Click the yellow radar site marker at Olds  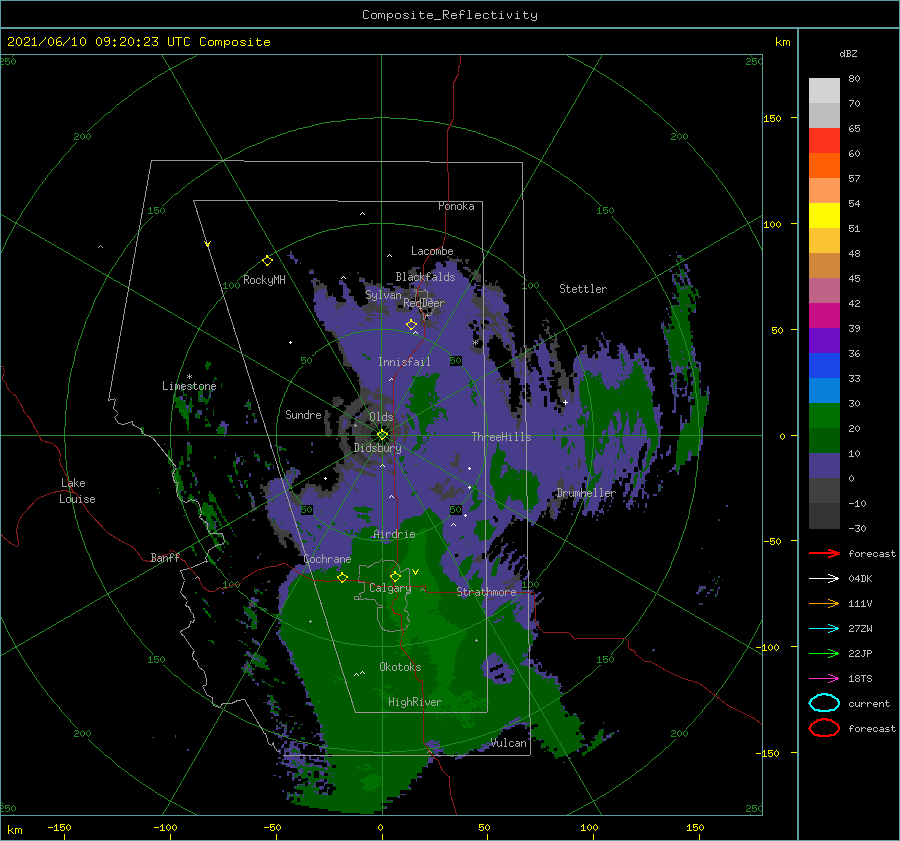pos(382,435)
